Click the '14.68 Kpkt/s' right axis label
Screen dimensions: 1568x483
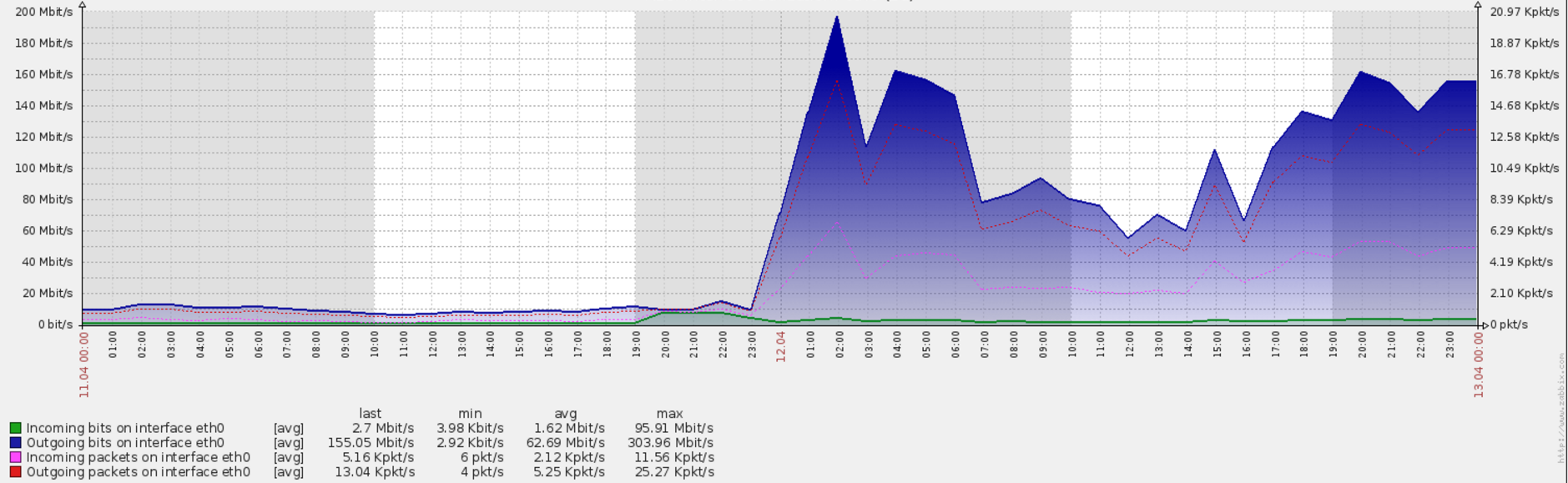1525,106
